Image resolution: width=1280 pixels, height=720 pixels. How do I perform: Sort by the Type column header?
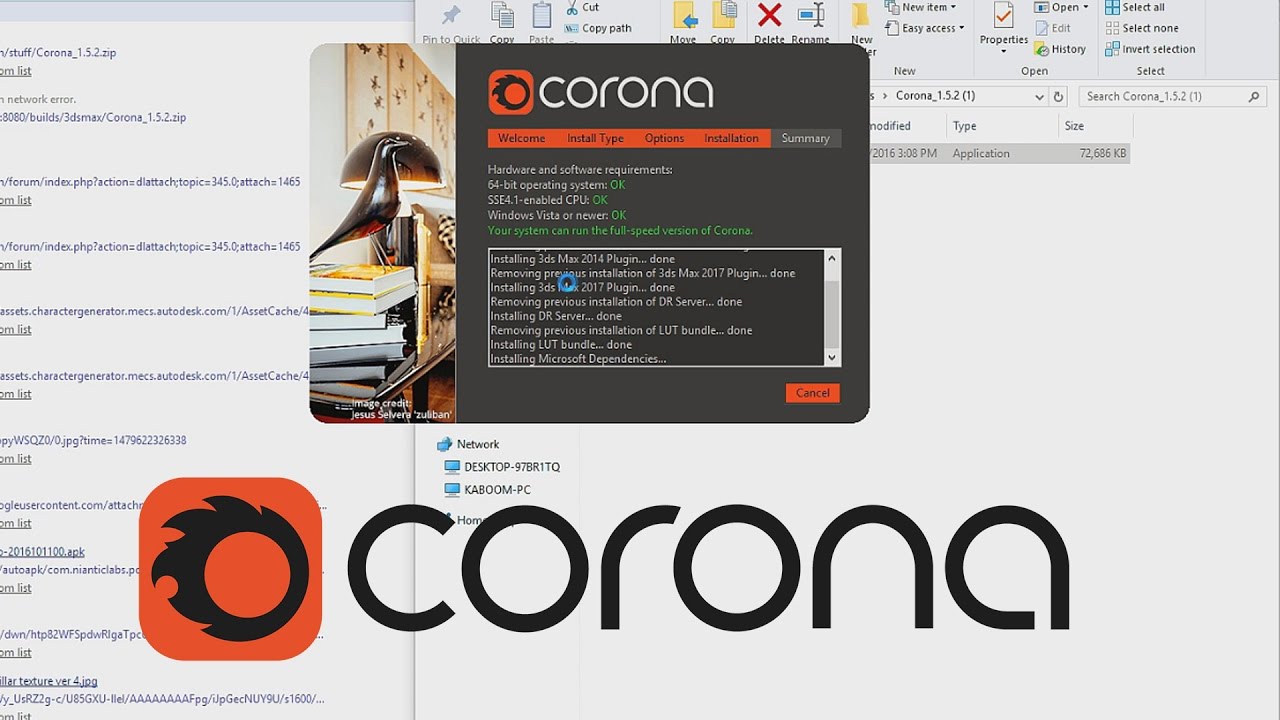click(x=964, y=126)
